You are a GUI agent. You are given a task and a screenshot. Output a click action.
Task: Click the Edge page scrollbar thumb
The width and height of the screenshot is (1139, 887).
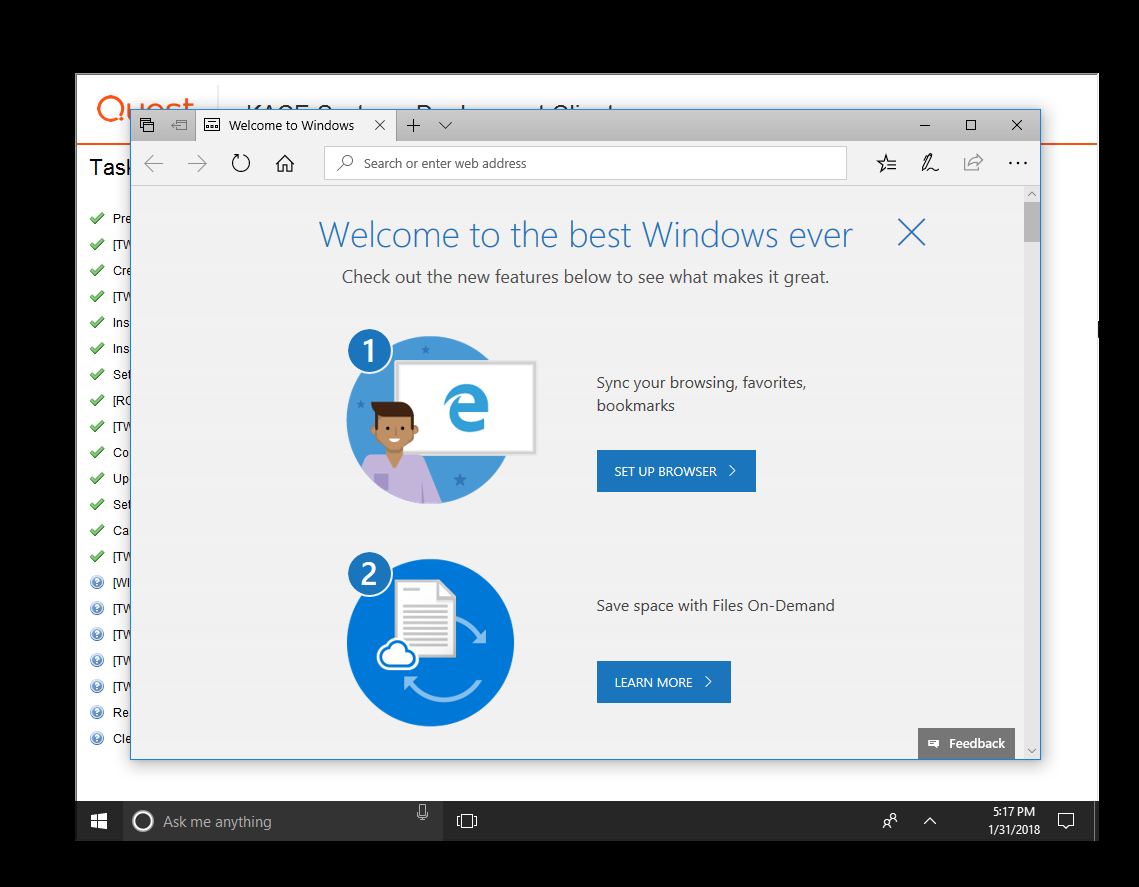point(1031,222)
